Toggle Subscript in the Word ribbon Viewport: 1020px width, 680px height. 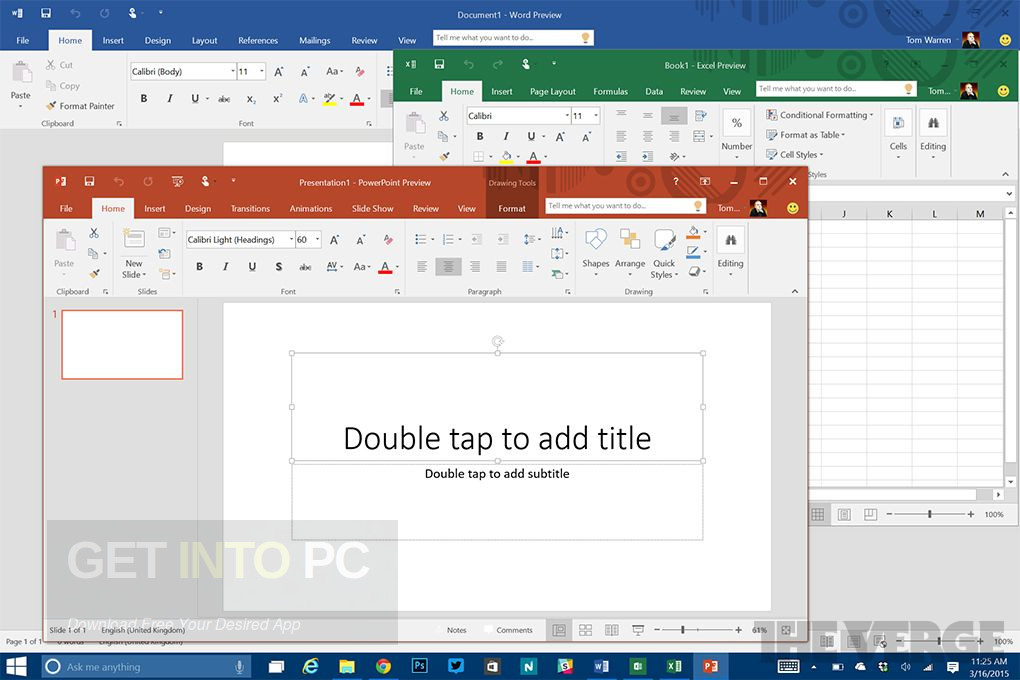pos(251,99)
